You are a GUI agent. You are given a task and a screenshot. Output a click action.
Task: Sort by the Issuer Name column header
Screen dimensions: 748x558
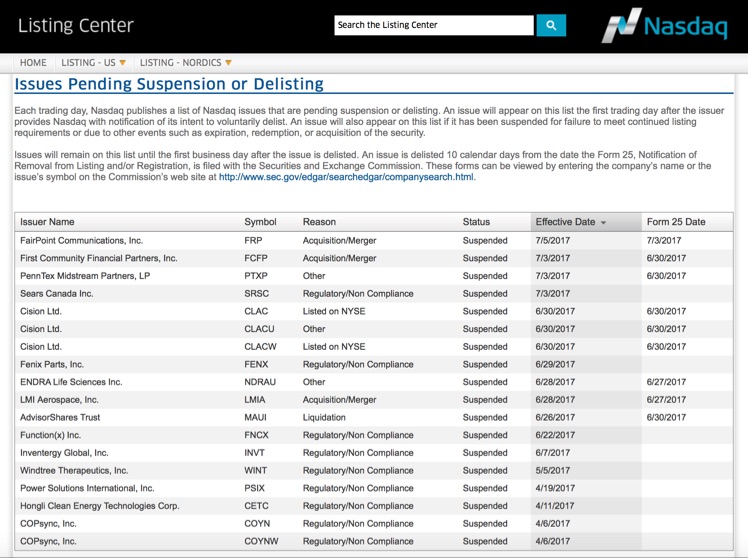click(x=47, y=222)
